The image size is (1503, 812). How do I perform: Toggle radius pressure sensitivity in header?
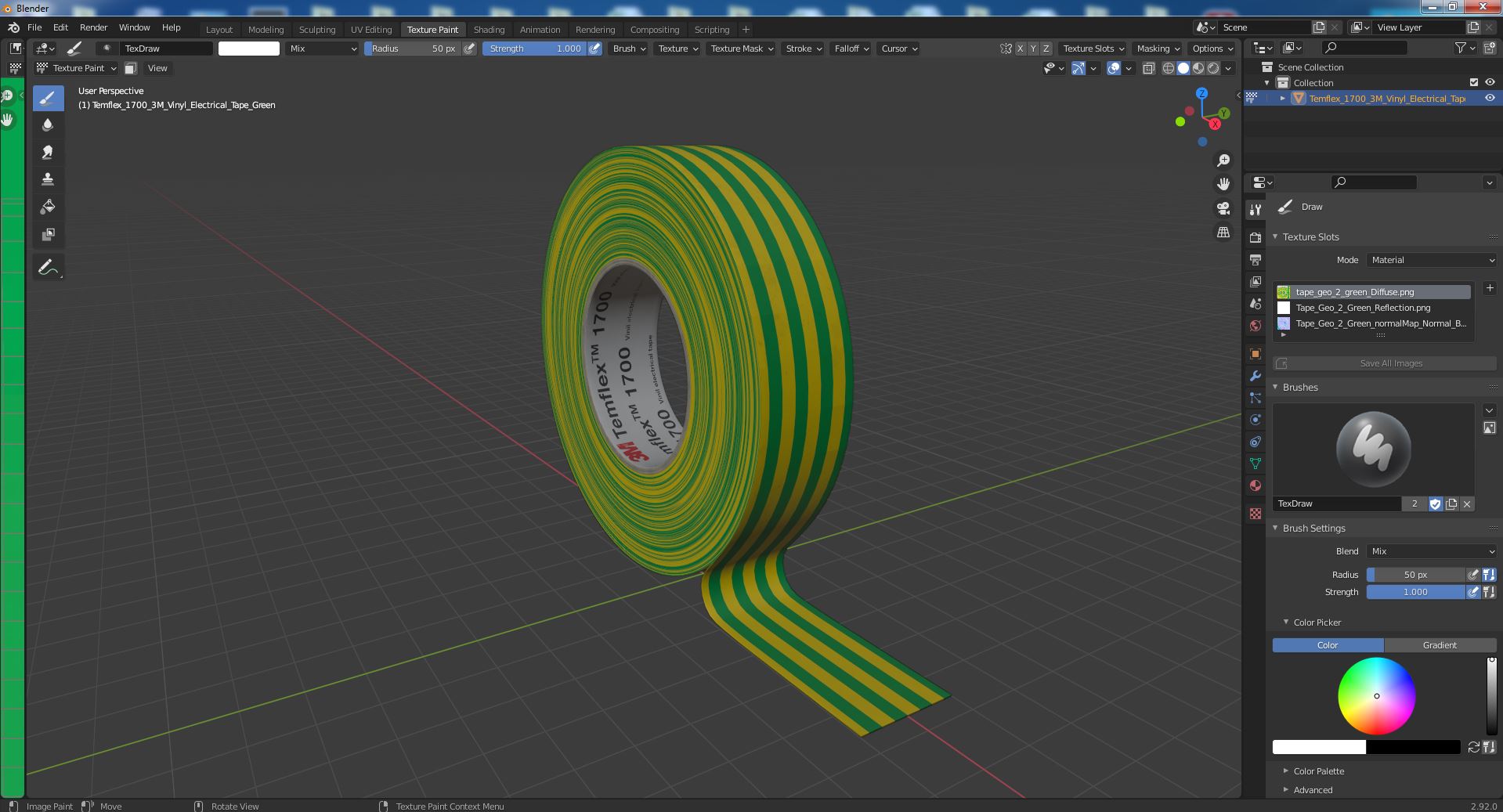click(469, 49)
